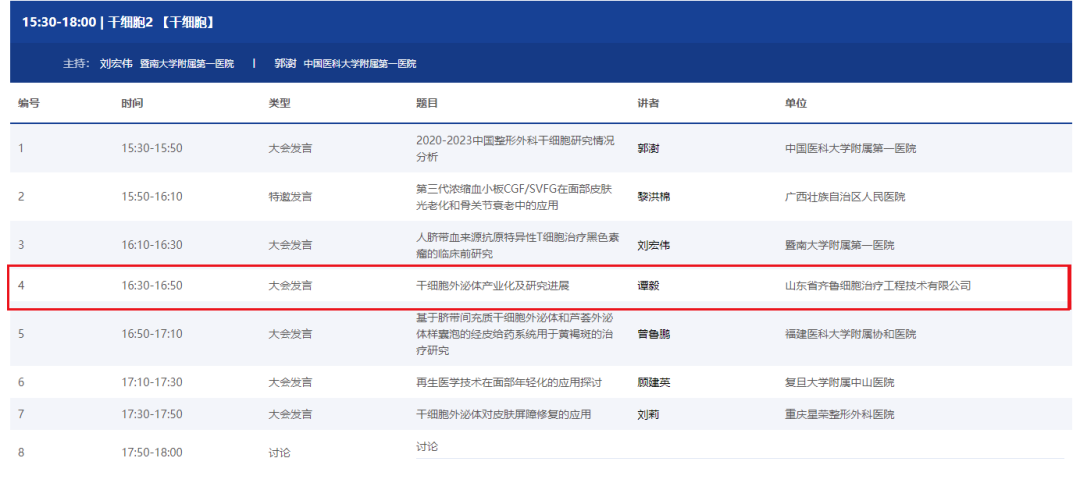1080x497 pixels.
Task: Click 山东省齐鲁细胞治疗工程技术有限公司 organization
Action: coord(878,286)
